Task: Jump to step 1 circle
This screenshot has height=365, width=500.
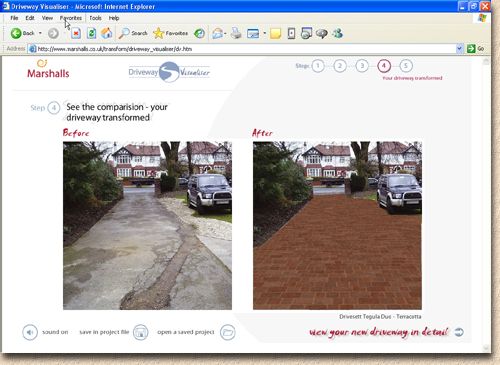Action: (x=318, y=66)
